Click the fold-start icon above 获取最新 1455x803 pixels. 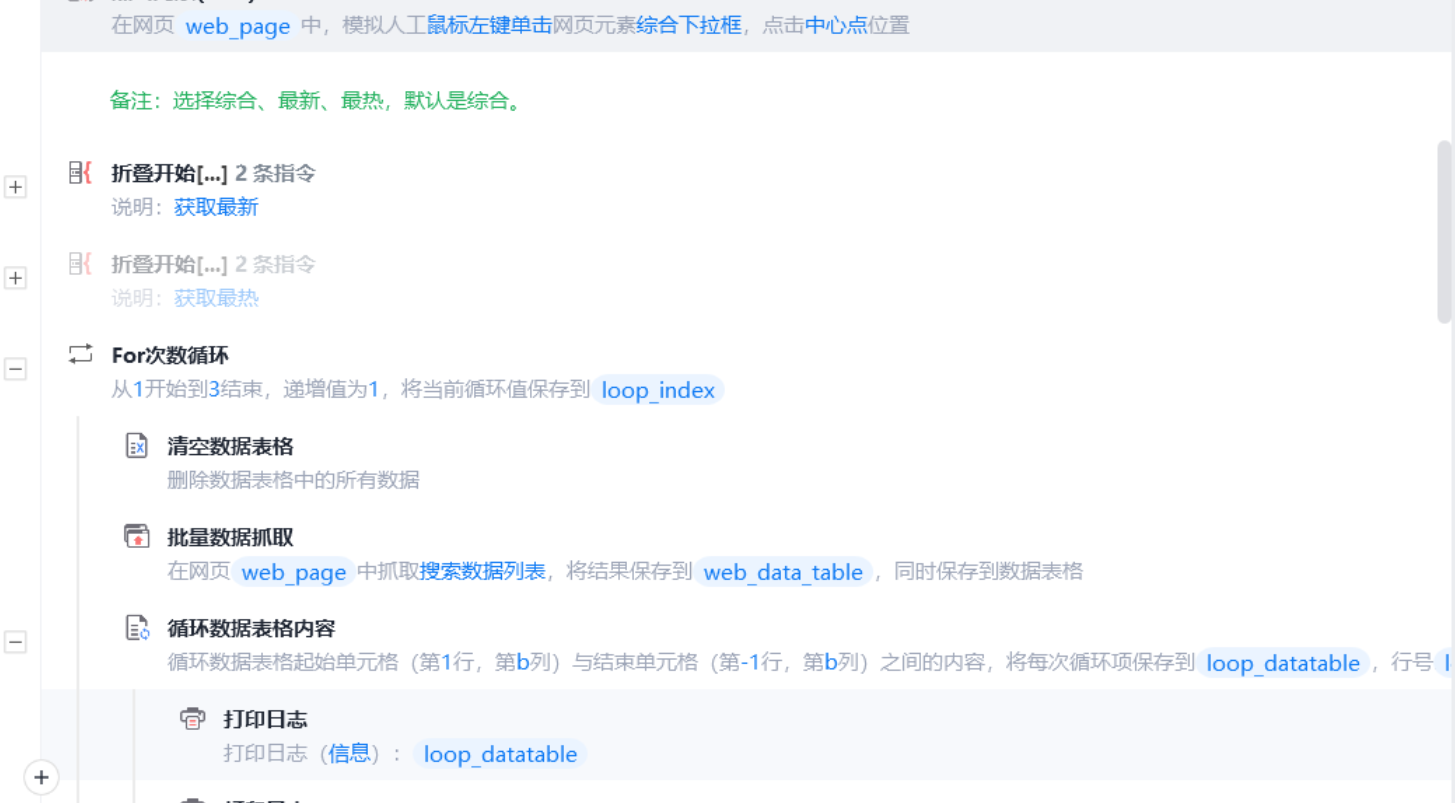[80, 173]
